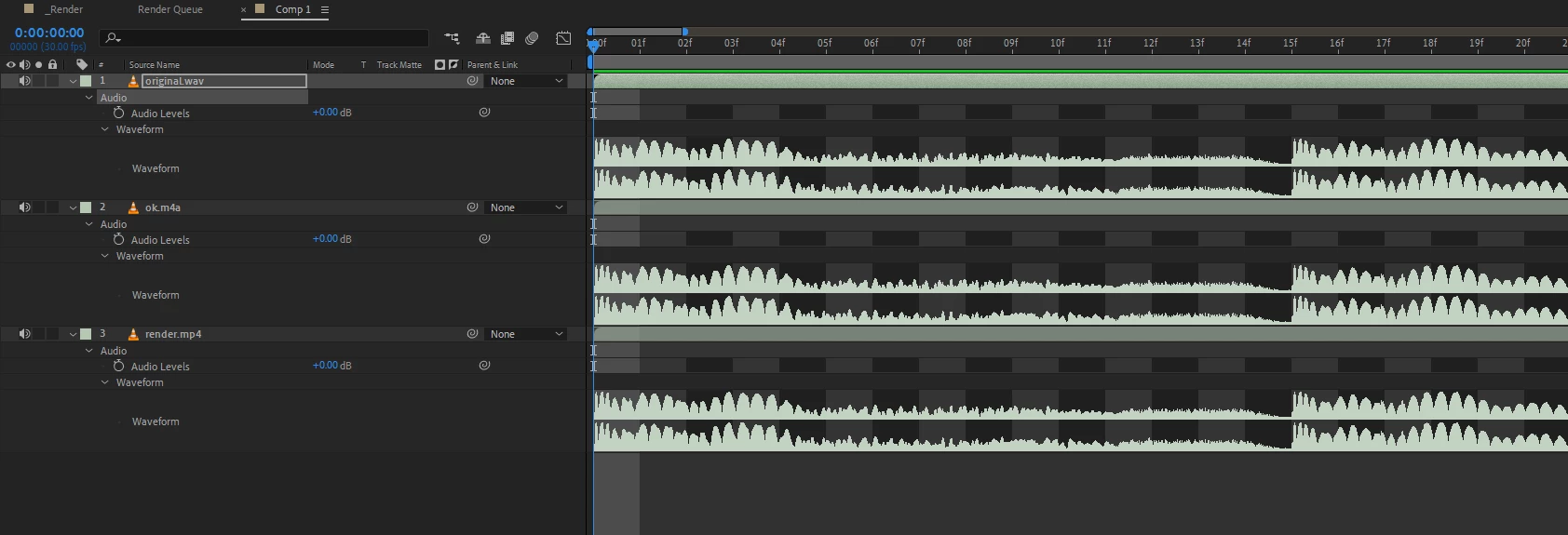The height and width of the screenshot is (535, 1568).
Task: Toggle stopwatch for ok.m4a Audio Levels
Action: [119, 239]
